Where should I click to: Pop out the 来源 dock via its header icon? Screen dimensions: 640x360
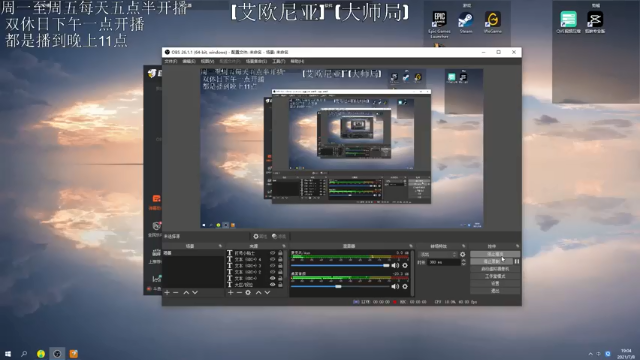[284, 246]
